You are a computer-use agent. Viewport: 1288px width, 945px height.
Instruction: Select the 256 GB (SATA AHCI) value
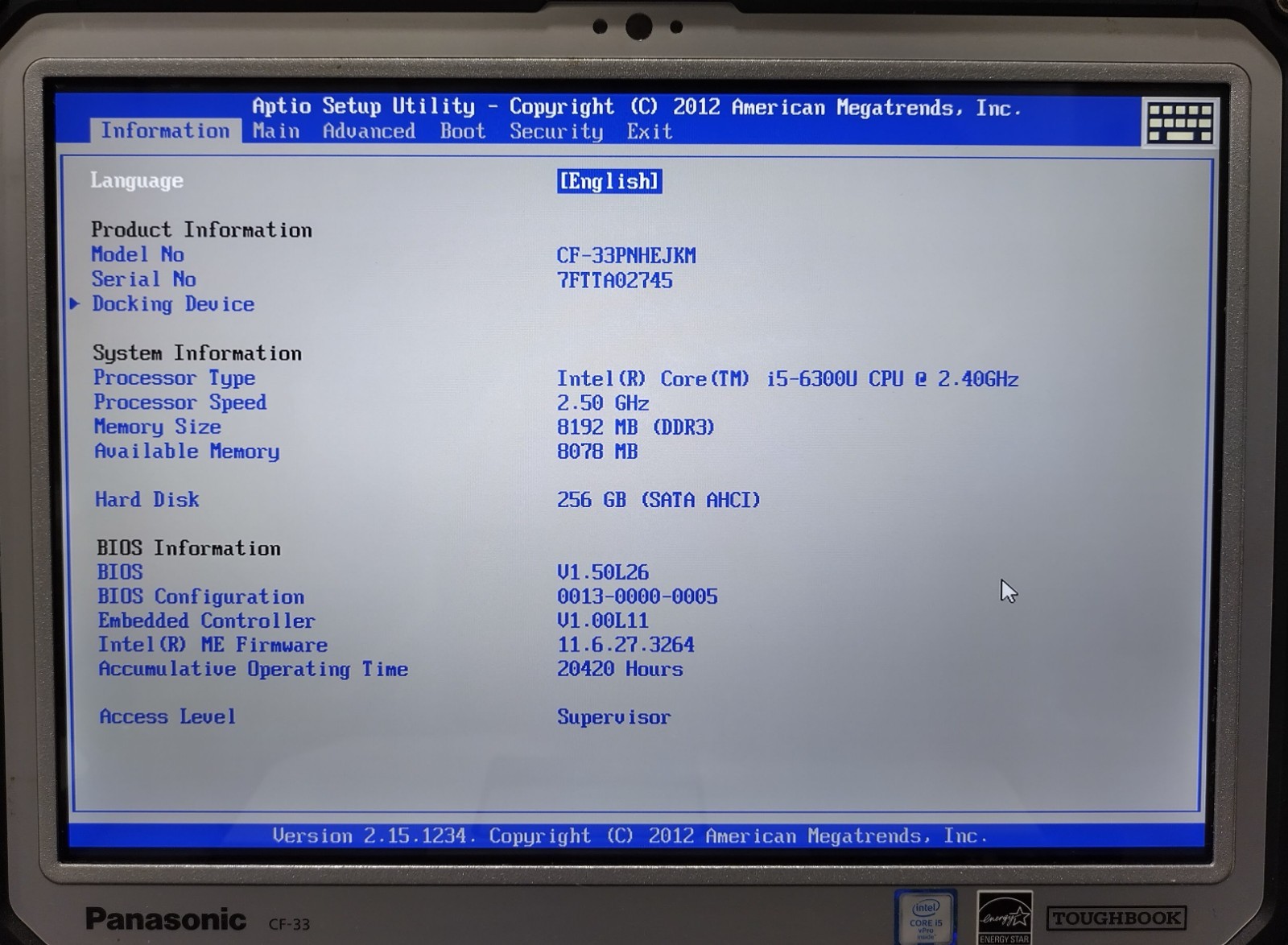tap(658, 499)
